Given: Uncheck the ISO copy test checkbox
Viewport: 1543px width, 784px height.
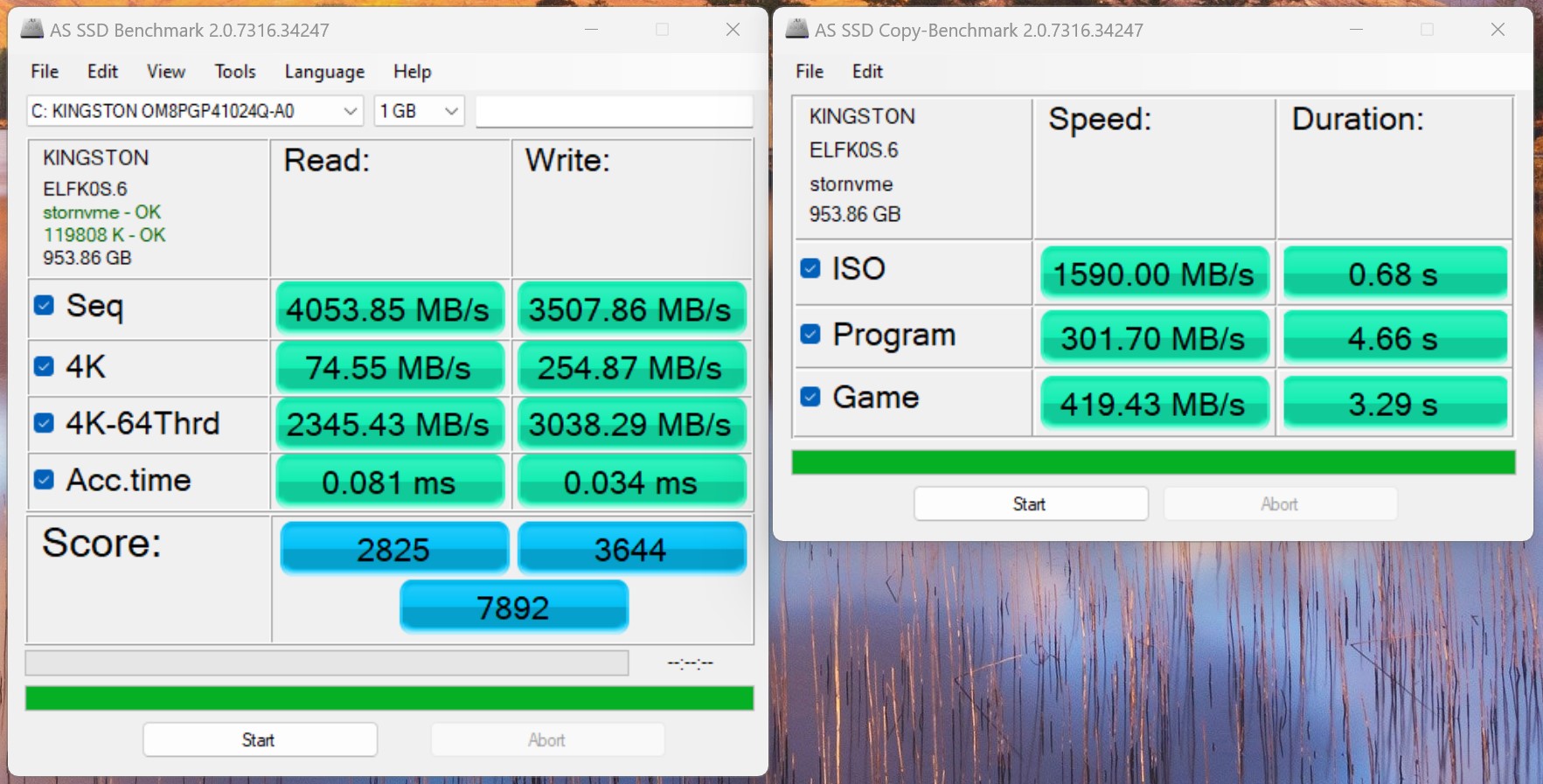Looking at the screenshot, I should pos(810,268).
